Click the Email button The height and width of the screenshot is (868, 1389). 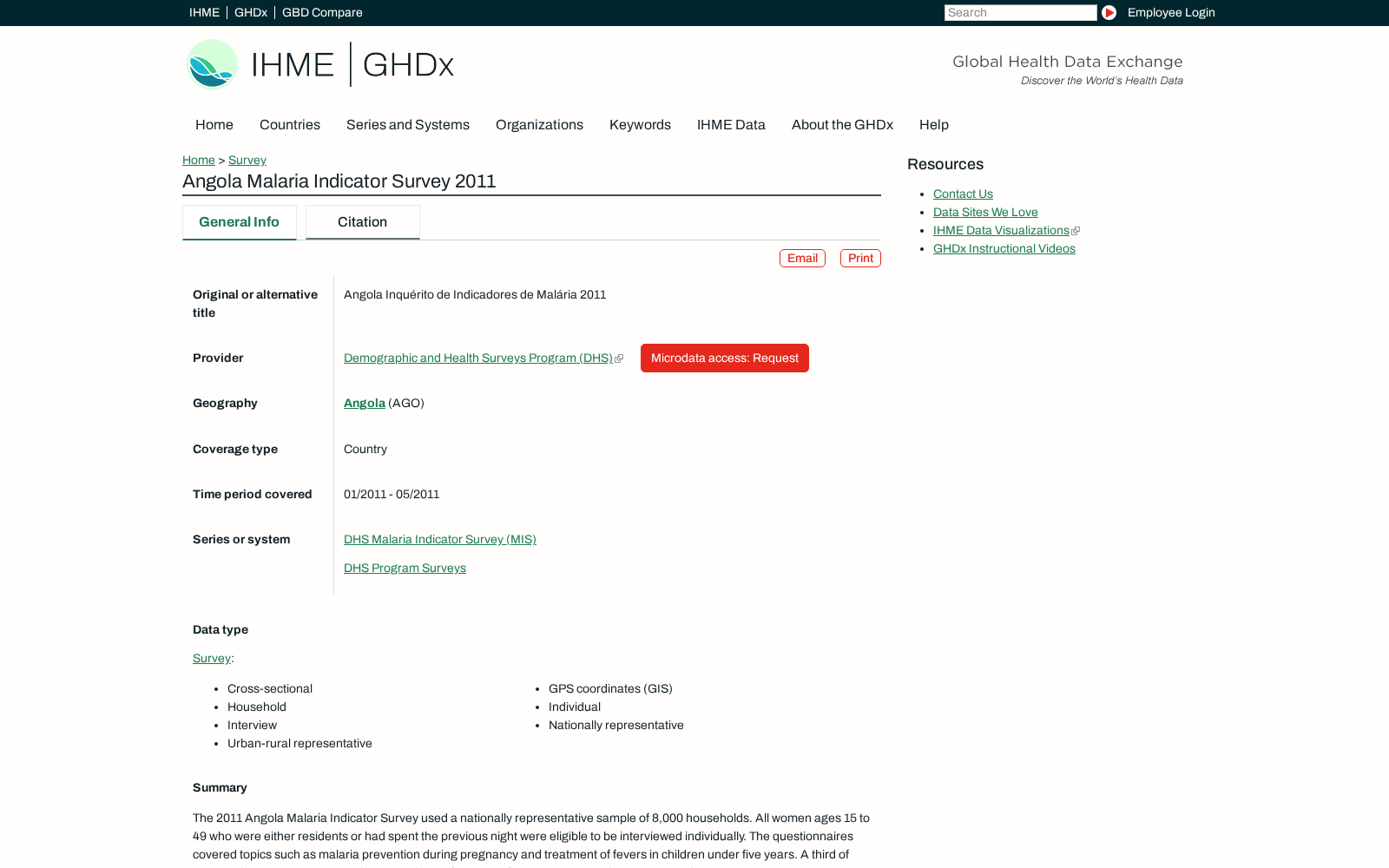tap(802, 259)
